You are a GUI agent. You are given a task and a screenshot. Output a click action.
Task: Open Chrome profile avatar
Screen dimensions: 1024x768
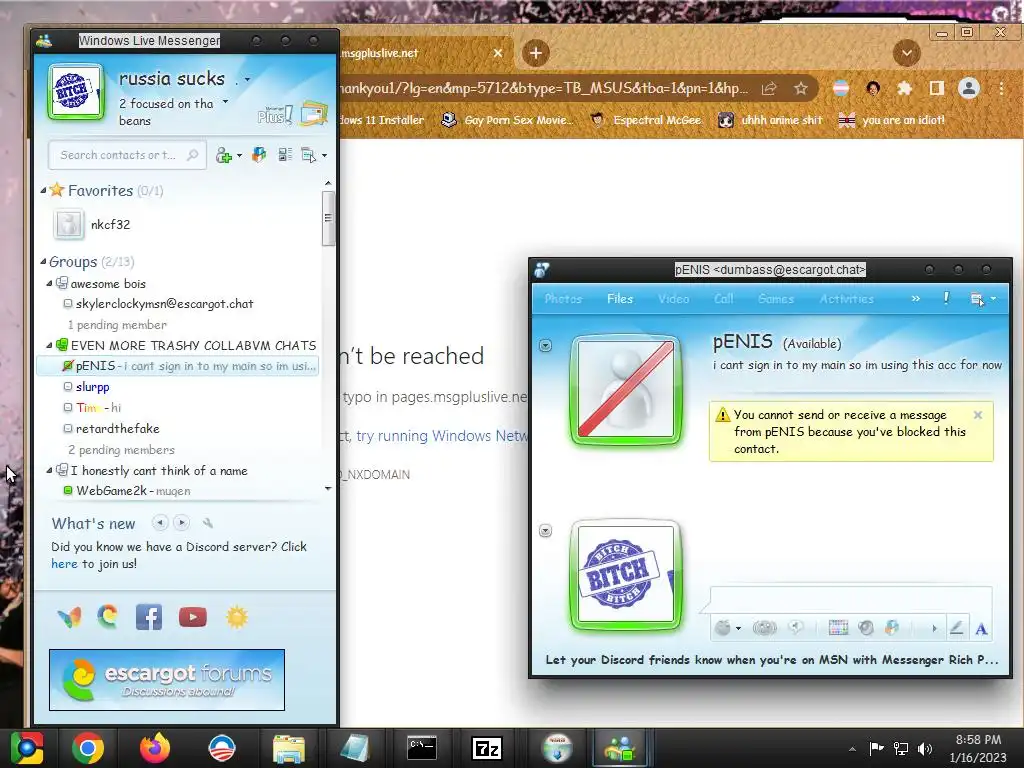969,88
